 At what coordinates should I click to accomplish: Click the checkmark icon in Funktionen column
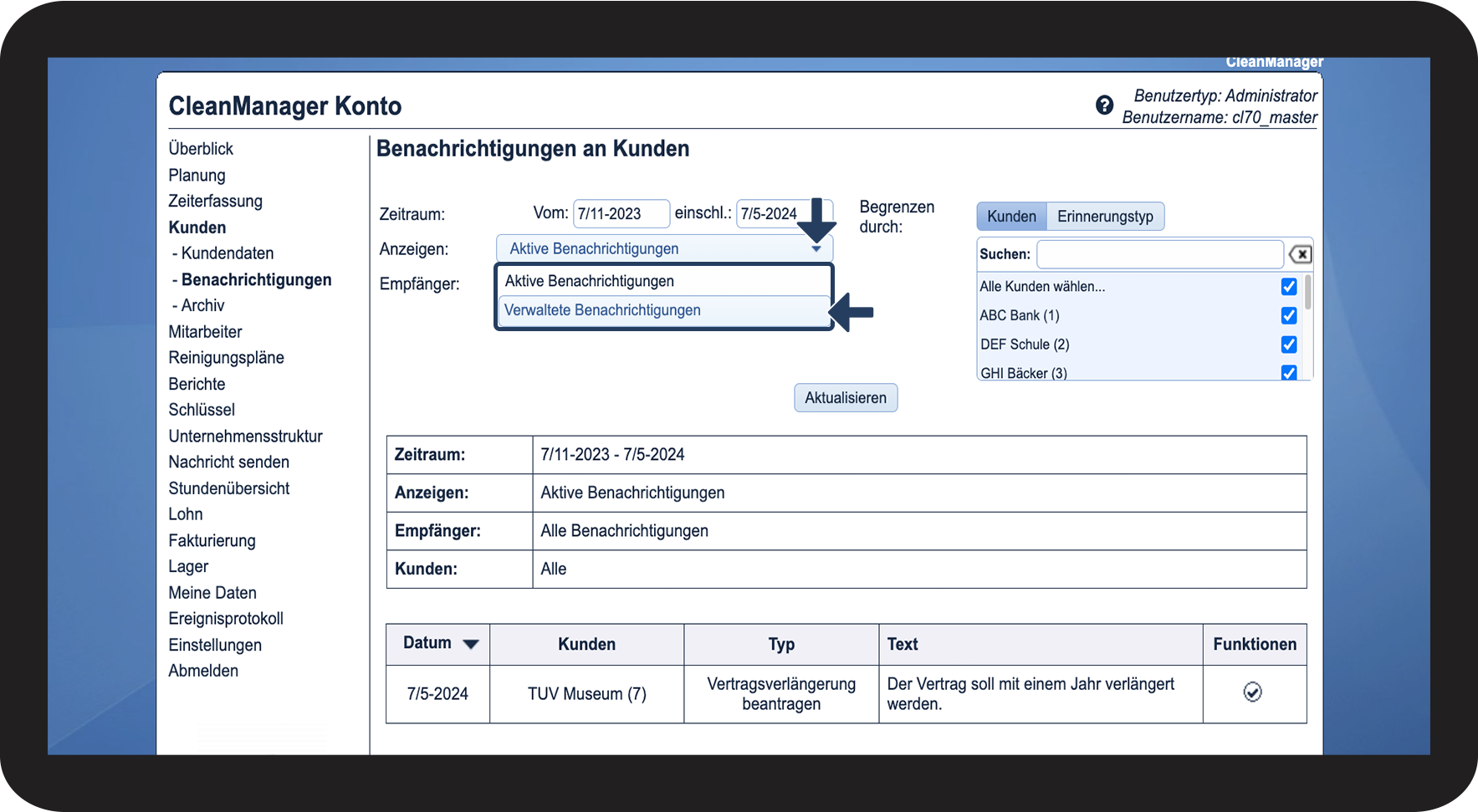tap(1252, 692)
